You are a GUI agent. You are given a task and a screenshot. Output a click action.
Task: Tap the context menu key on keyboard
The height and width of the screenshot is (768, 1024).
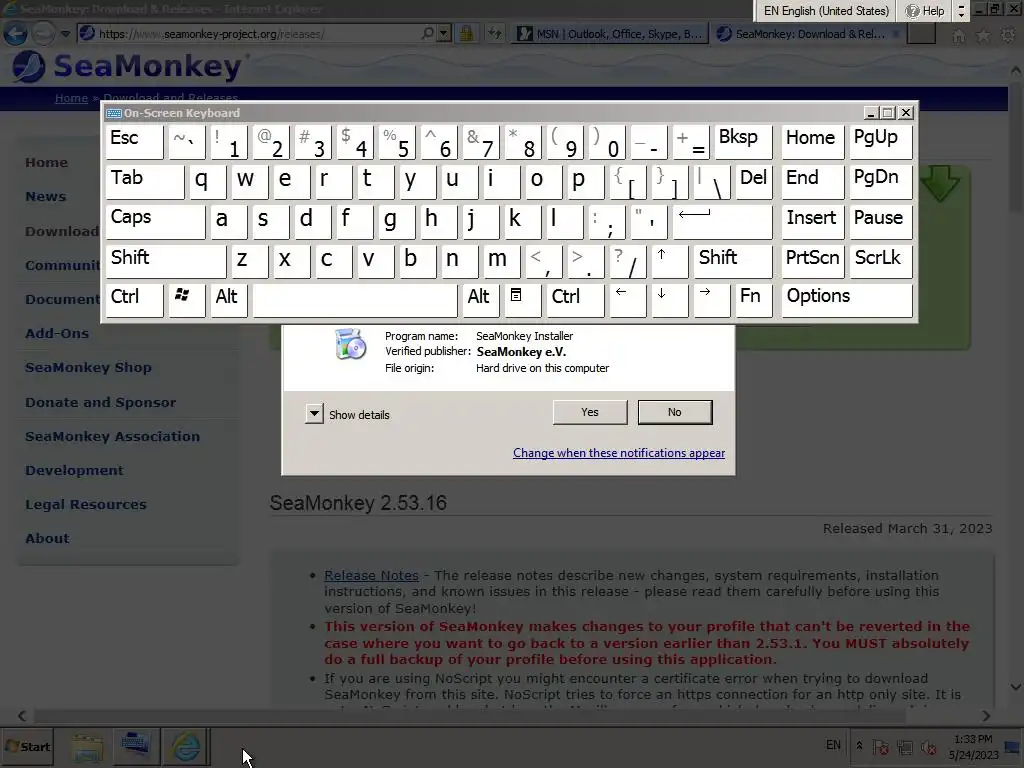(522, 300)
